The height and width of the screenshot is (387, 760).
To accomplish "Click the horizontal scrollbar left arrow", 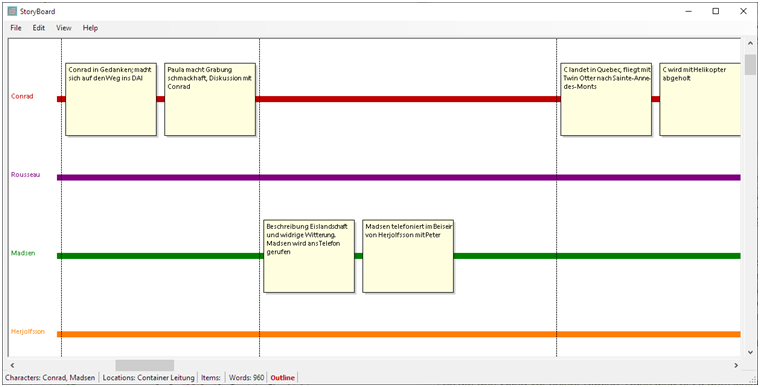I will coord(12,365).
